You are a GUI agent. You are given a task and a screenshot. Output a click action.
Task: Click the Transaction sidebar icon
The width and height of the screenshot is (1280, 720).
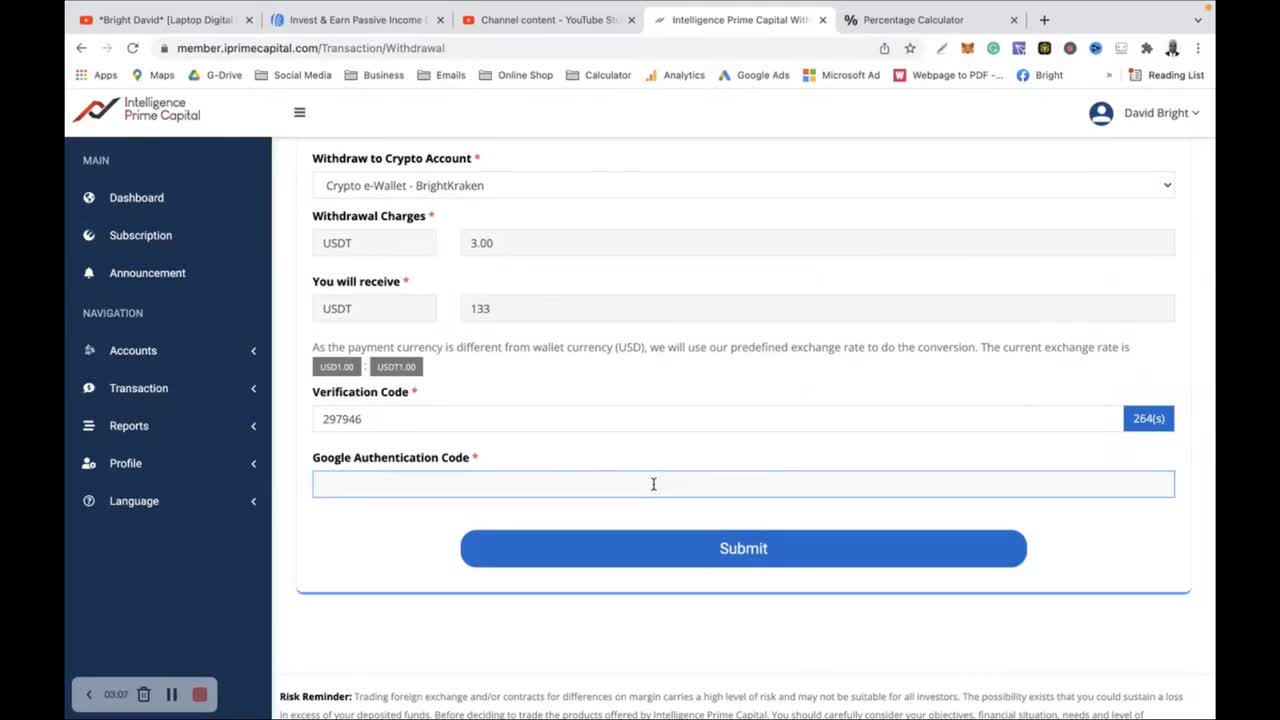coord(89,388)
